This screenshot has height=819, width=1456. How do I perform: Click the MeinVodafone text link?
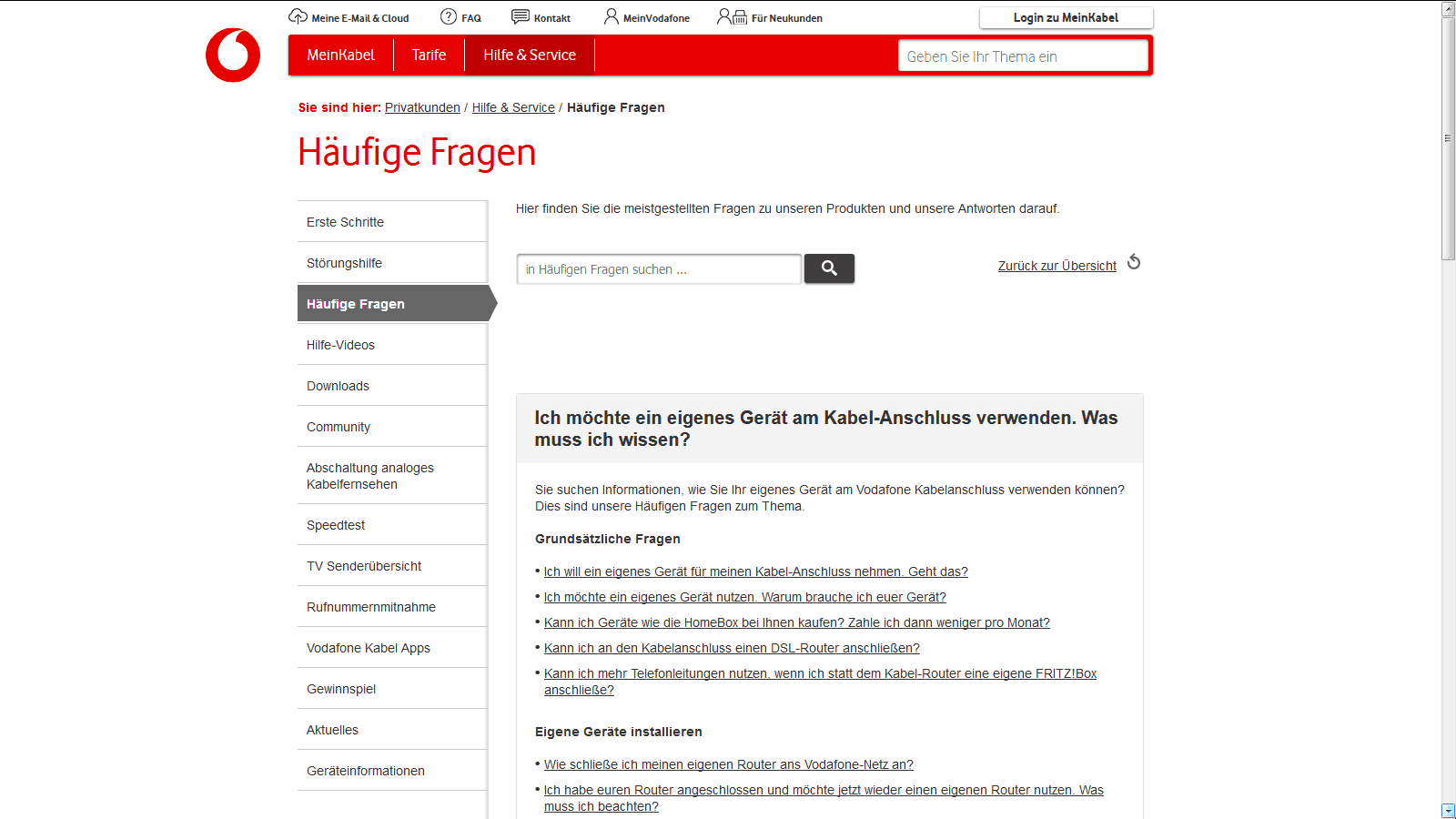click(656, 18)
